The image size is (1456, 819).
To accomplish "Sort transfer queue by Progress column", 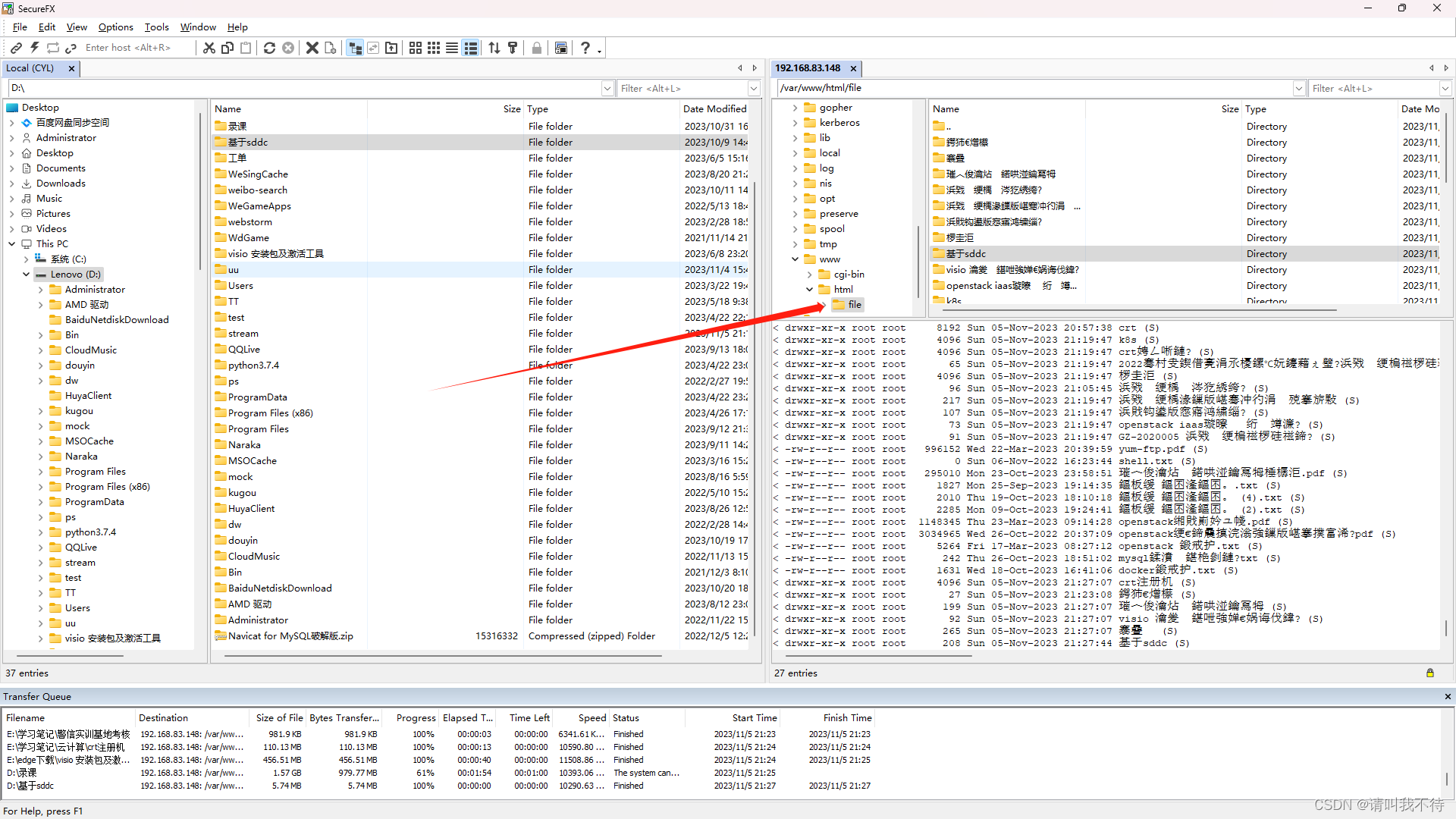I will point(416,718).
